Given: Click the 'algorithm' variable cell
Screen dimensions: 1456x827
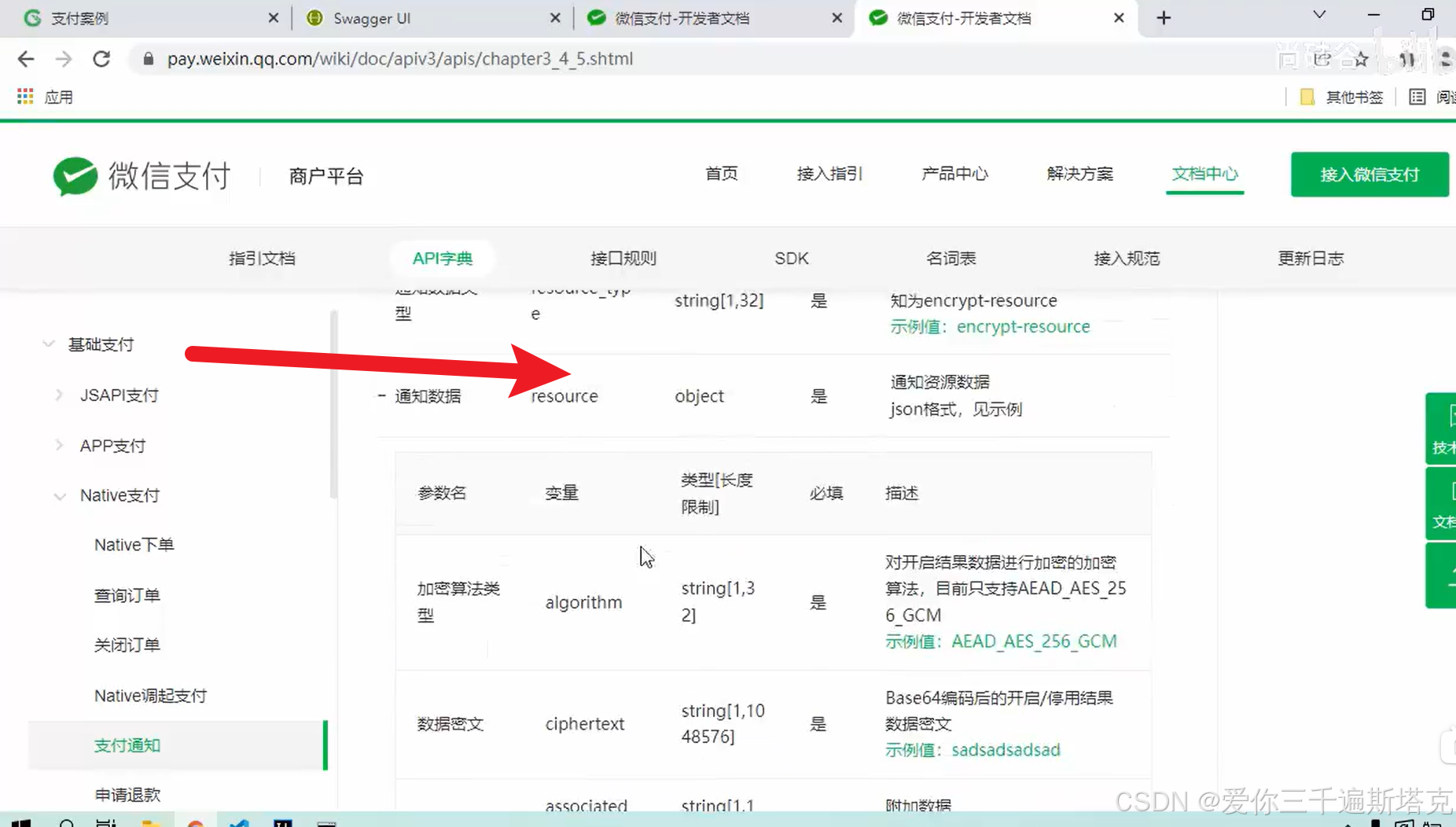Looking at the screenshot, I should [x=583, y=602].
